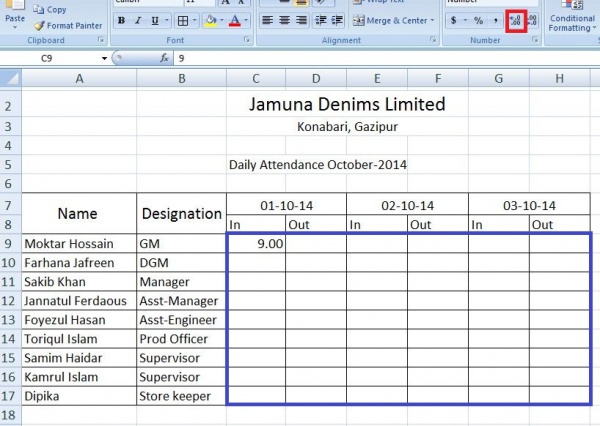The image size is (600, 426).
Task: Expand the borders dropdown arrow
Action: (x=194, y=20)
